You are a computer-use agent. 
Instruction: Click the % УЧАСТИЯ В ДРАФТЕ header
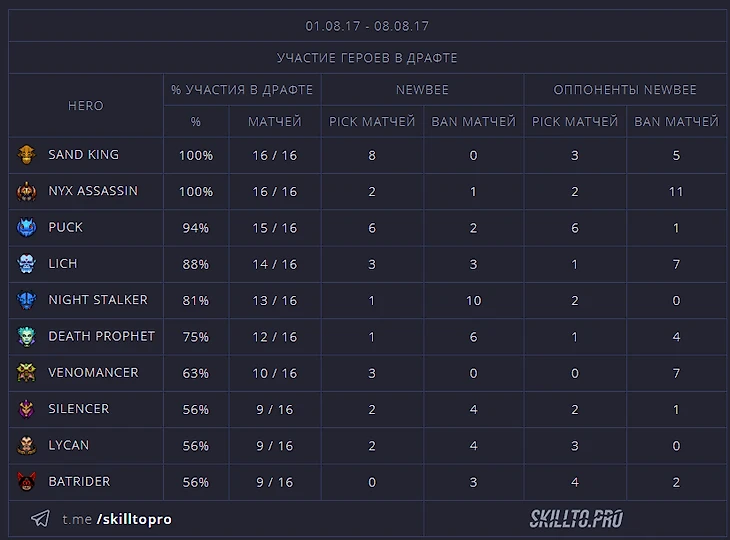point(242,90)
